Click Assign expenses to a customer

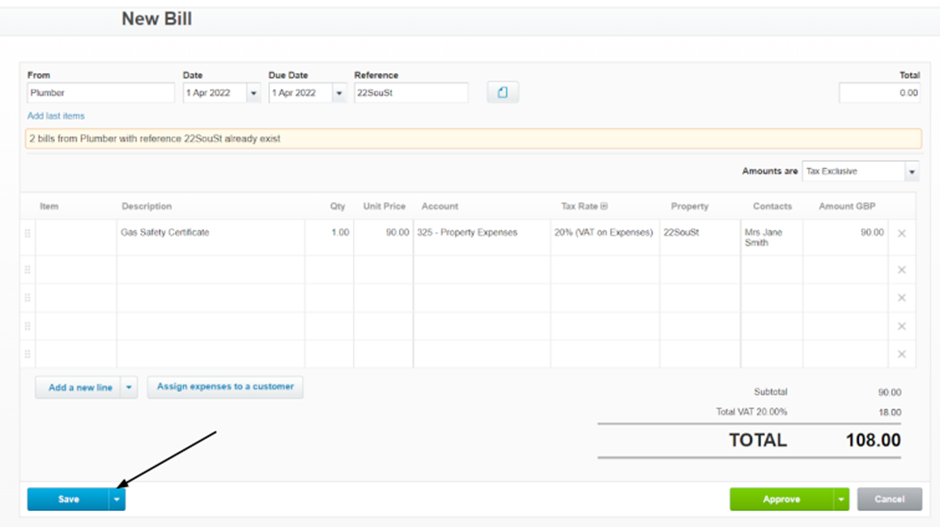pos(225,387)
